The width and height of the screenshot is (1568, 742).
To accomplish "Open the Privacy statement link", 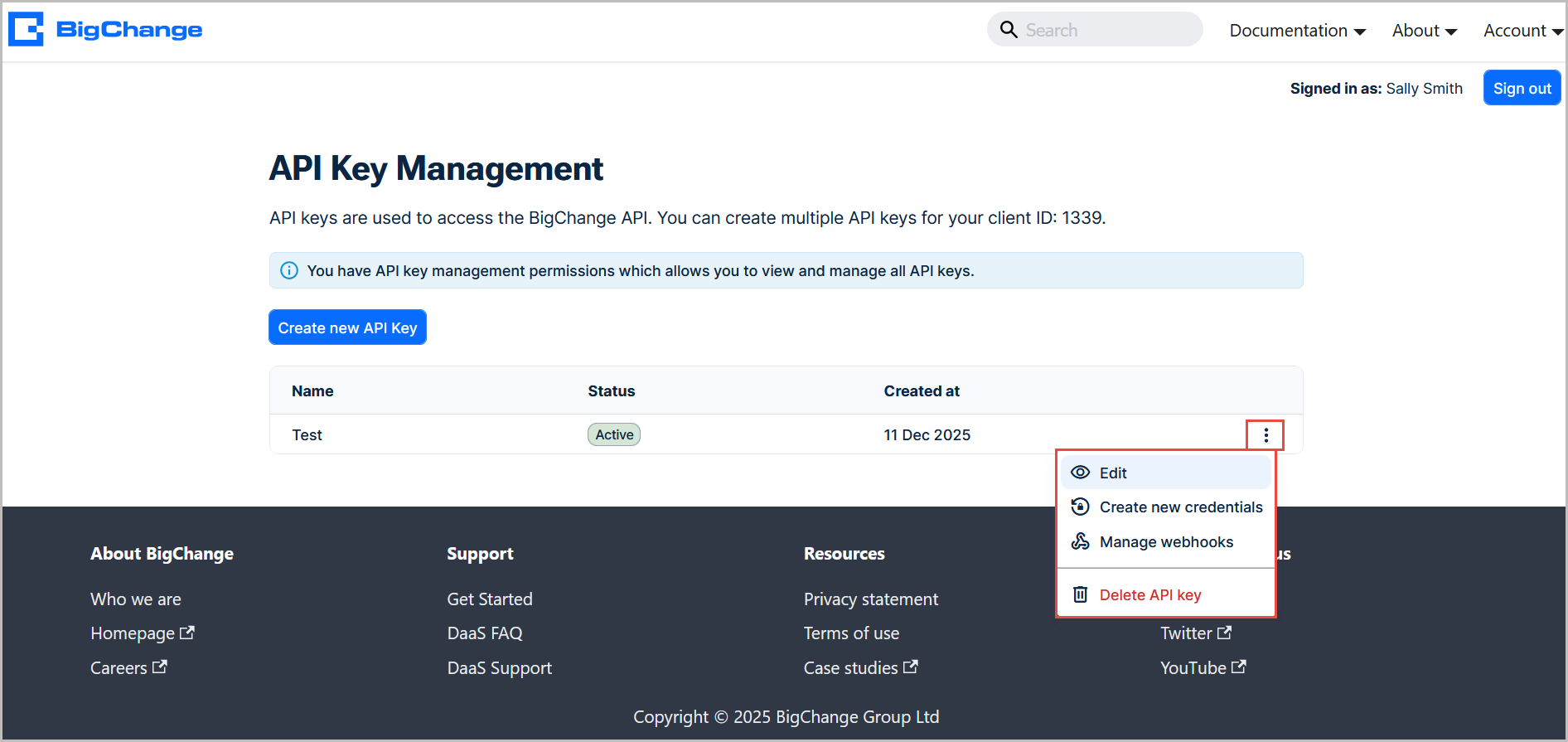I will click(871, 599).
